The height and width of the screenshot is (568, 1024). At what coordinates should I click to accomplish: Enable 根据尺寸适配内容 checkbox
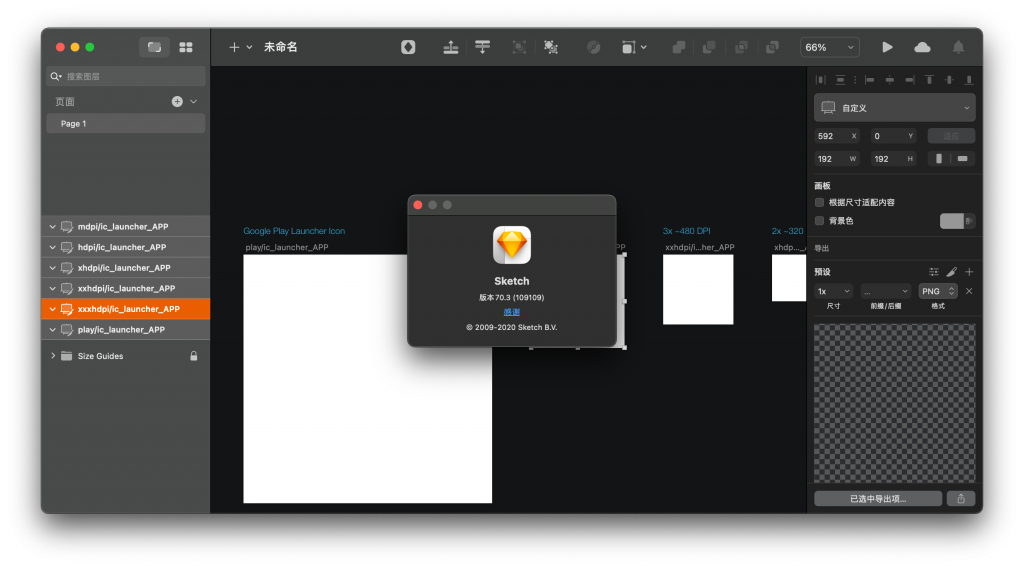click(820, 202)
